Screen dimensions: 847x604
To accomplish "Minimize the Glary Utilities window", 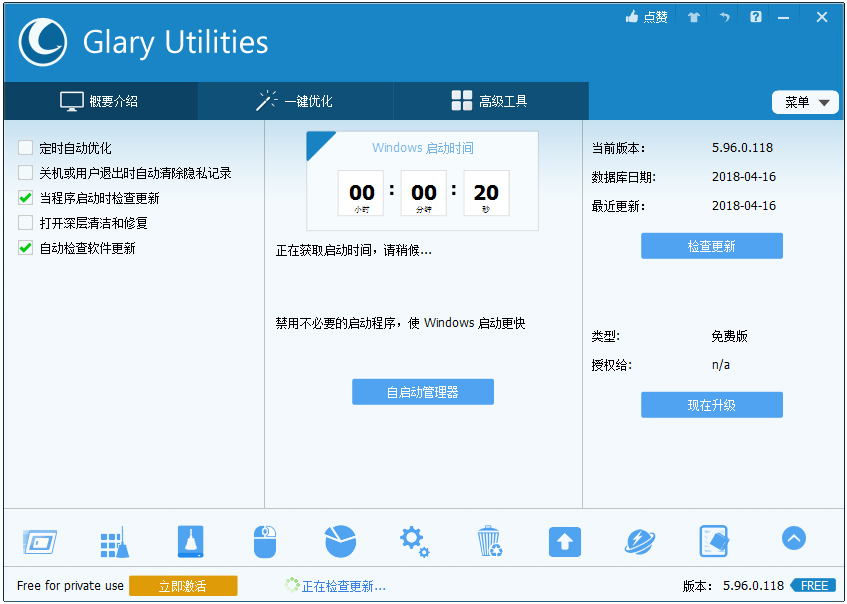I will click(784, 17).
